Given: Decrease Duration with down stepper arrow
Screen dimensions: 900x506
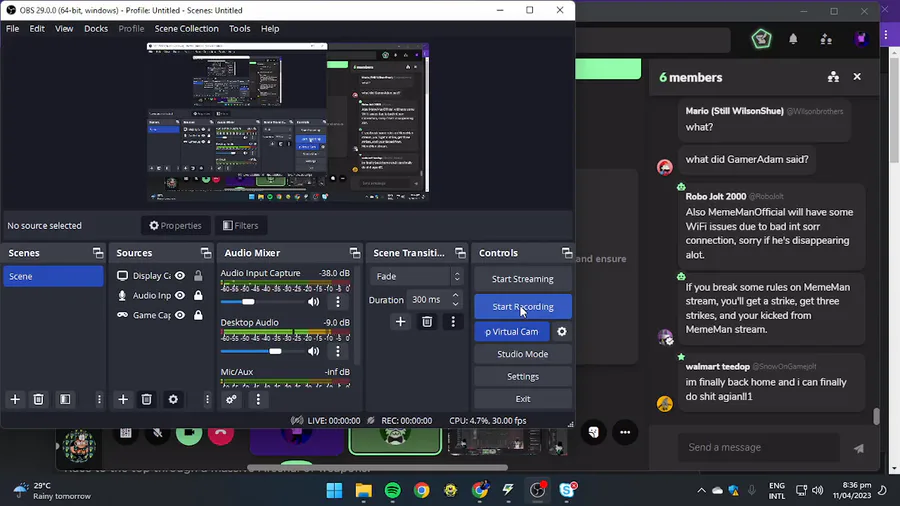Looking at the screenshot, I should pos(455,303).
